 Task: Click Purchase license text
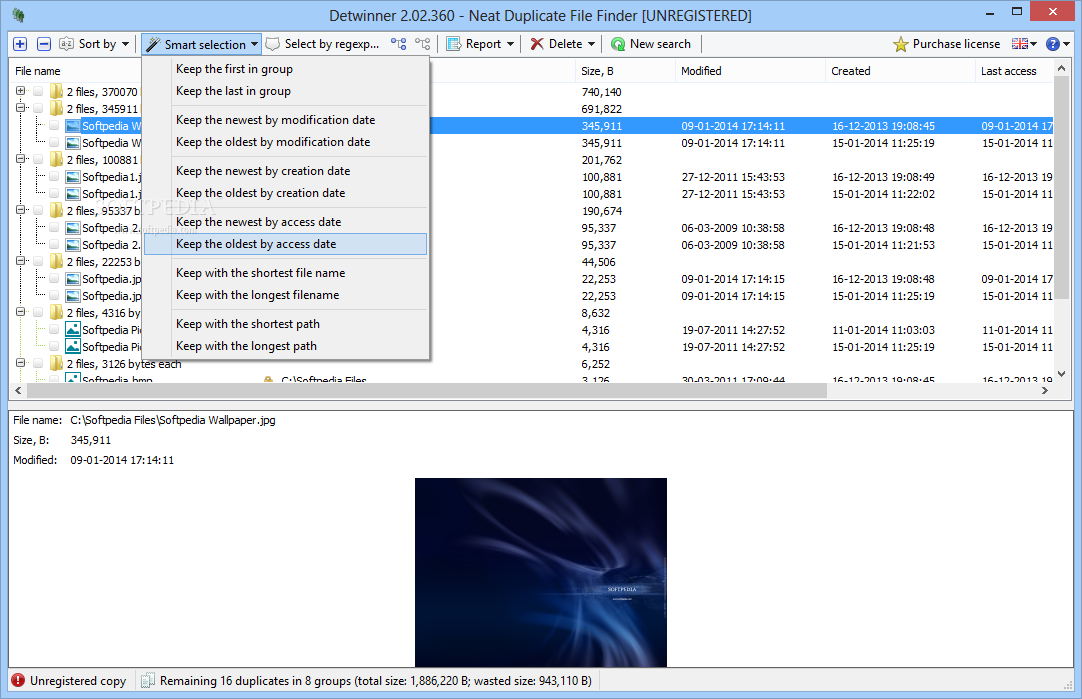[956, 44]
